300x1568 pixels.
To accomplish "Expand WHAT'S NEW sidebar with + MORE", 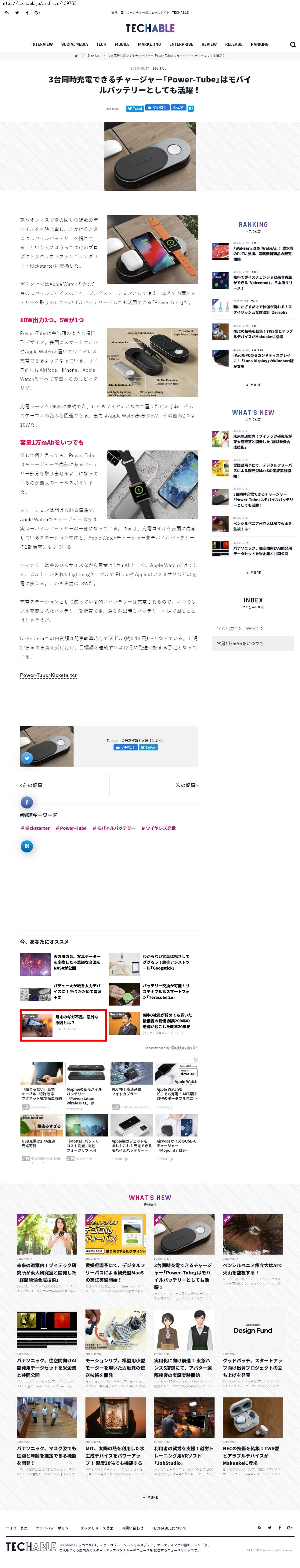I will [253, 572].
